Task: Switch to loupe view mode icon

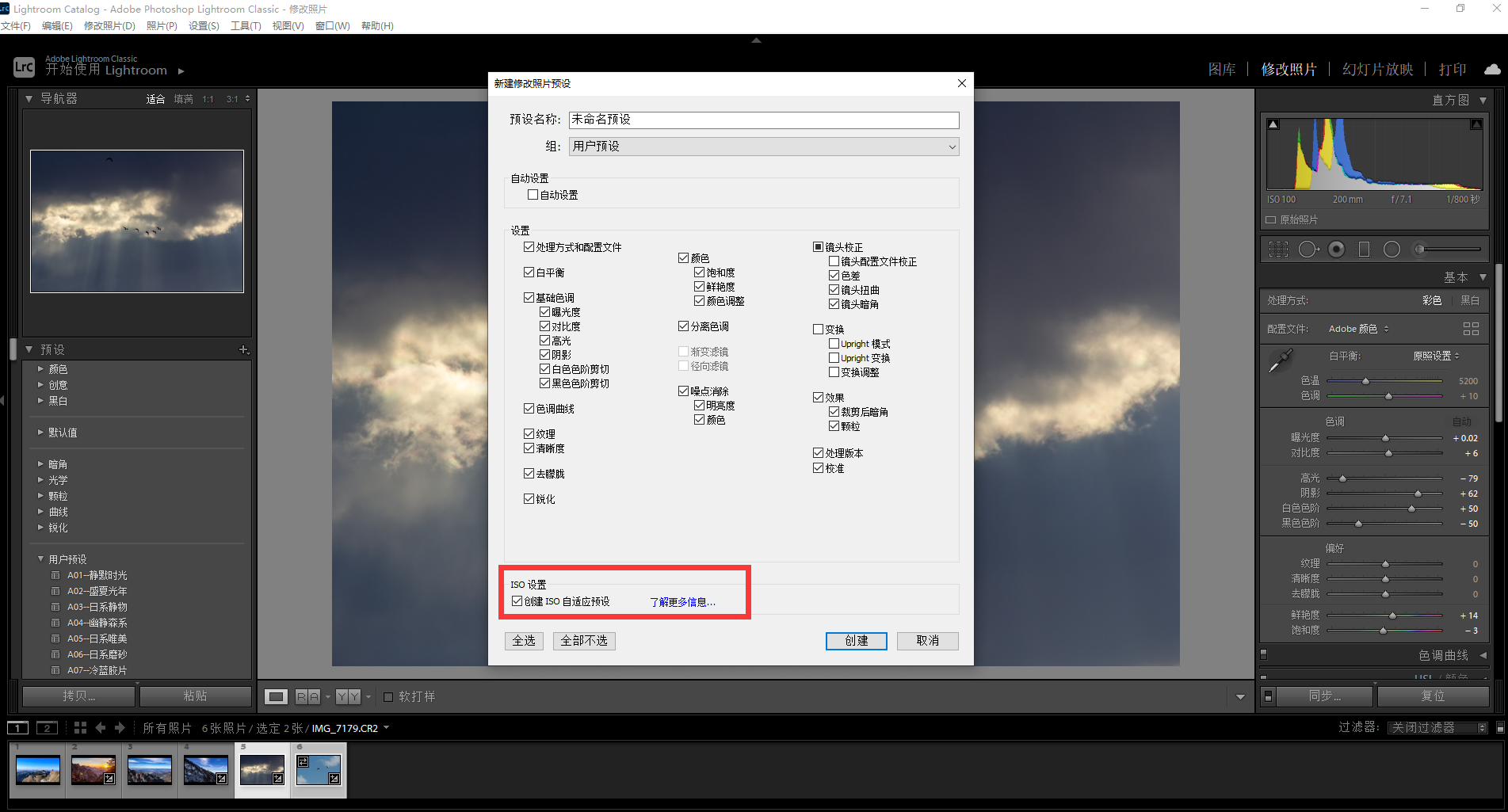Action: click(276, 696)
